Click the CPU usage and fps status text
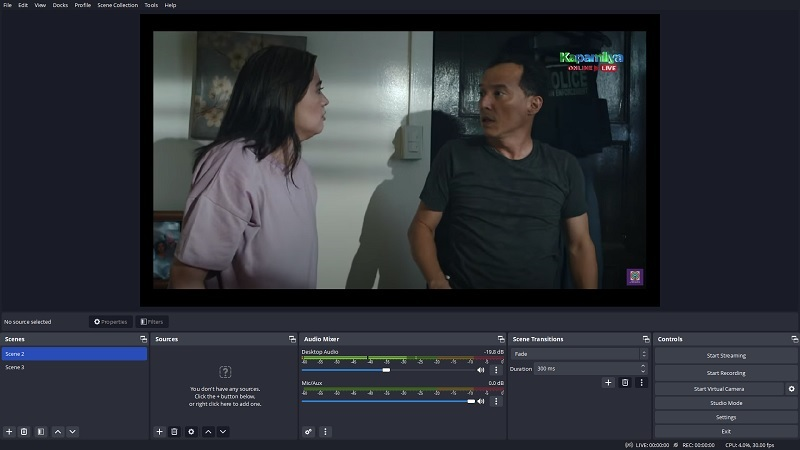The image size is (800, 450). point(749,445)
